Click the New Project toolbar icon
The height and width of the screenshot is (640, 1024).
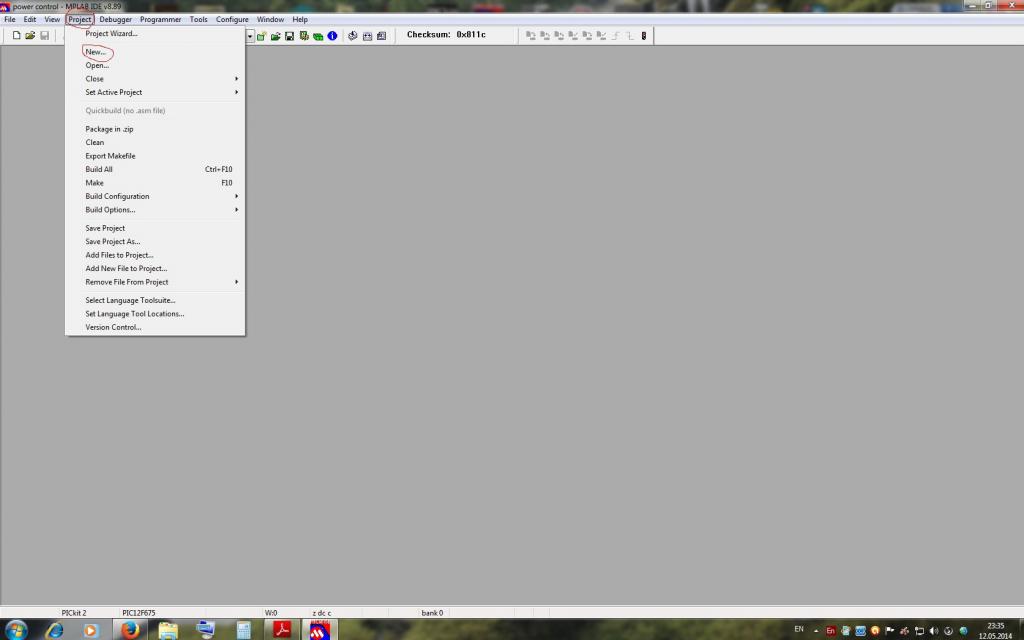(x=261, y=36)
